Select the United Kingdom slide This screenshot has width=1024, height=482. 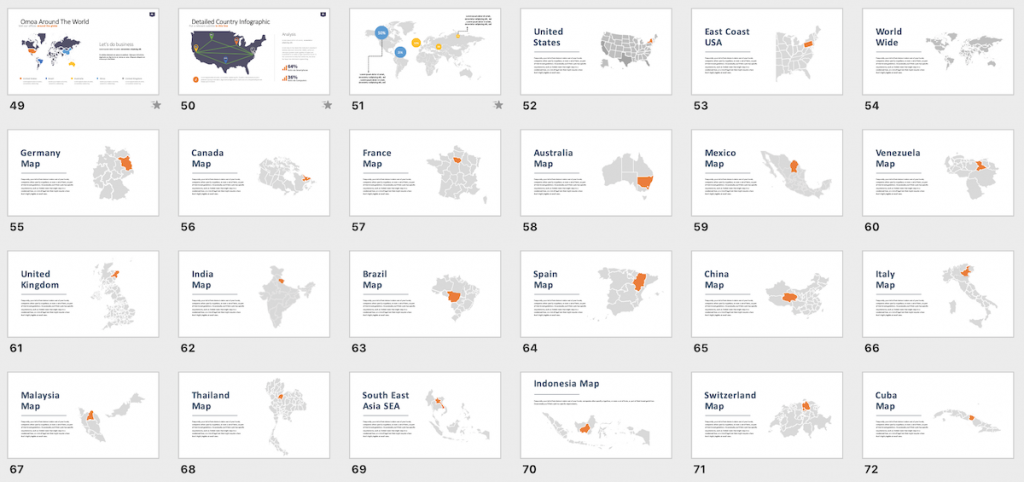83,294
